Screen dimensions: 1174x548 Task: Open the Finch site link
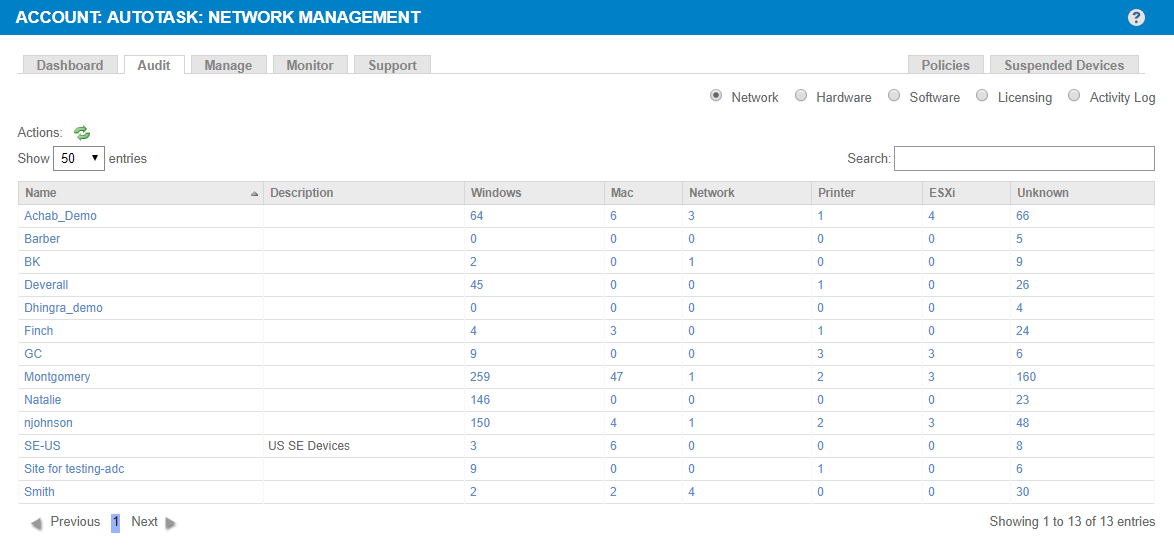tap(39, 331)
